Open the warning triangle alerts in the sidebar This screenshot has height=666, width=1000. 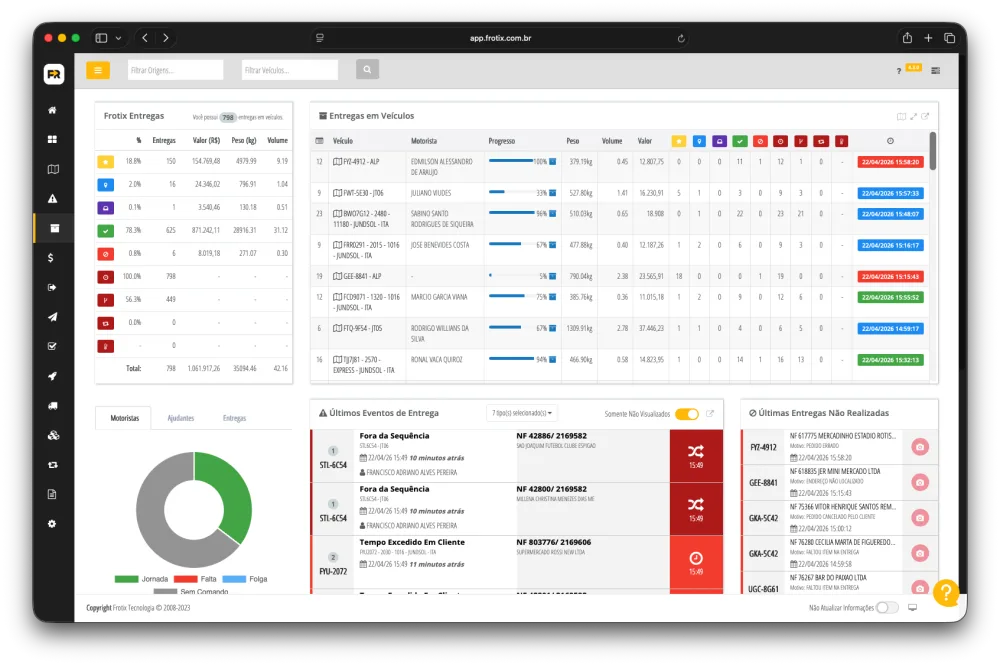[52, 198]
